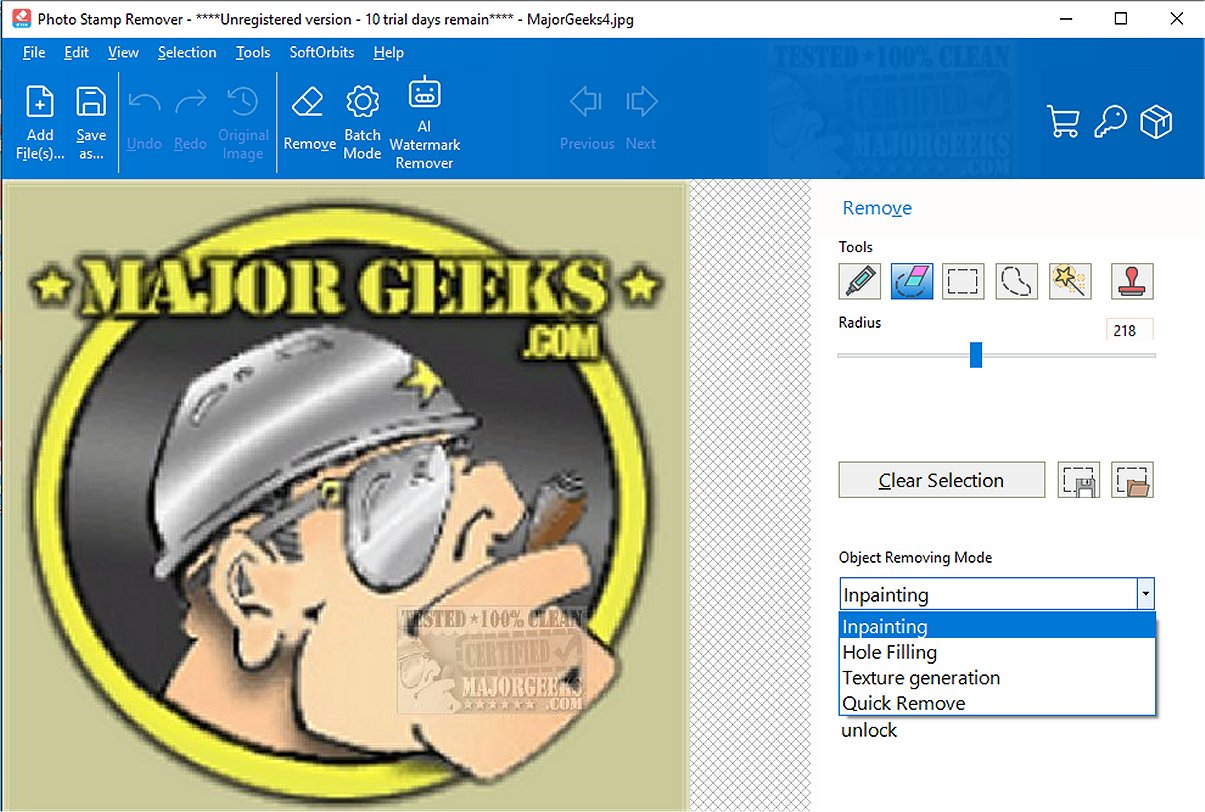Choose Texture generation from the mode list
The width and height of the screenshot is (1205, 812).
(998, 678)
